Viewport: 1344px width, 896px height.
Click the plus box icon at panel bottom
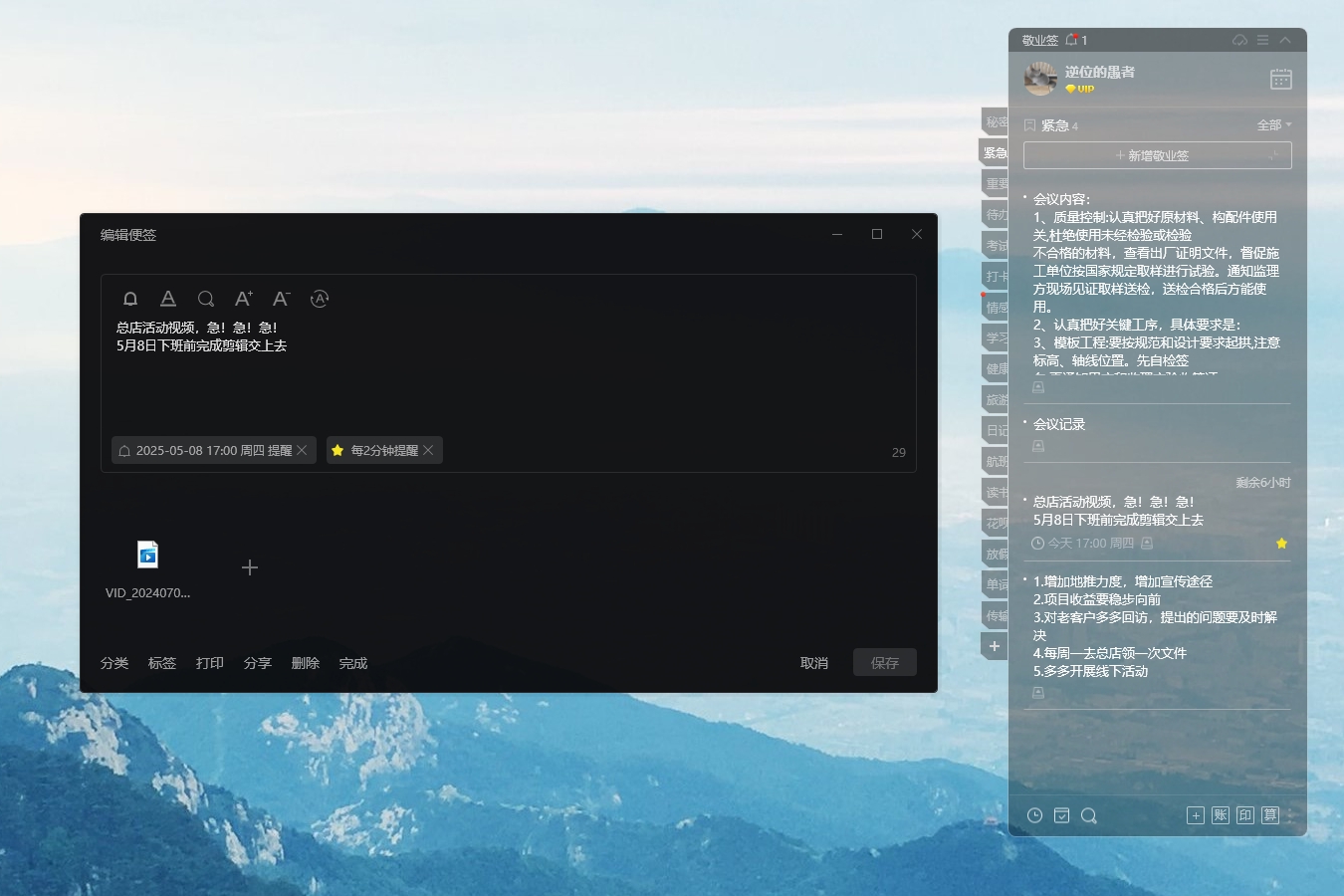[x=1196, y=815]
